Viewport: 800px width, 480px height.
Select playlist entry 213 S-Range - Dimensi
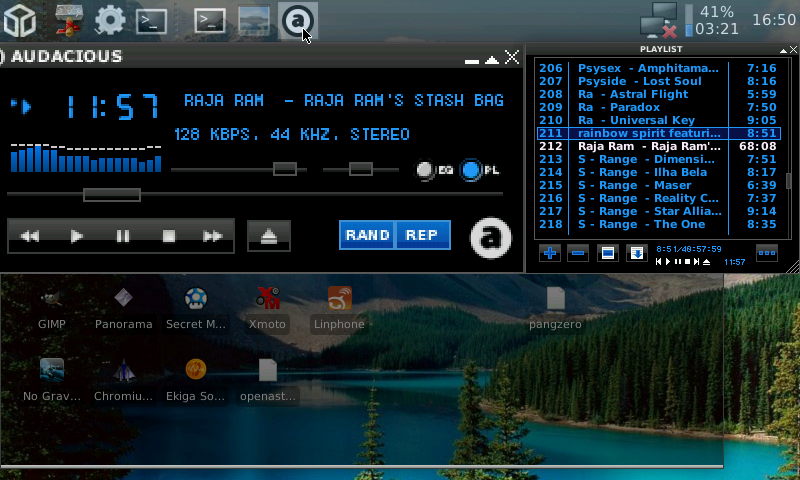coord(658,160)
